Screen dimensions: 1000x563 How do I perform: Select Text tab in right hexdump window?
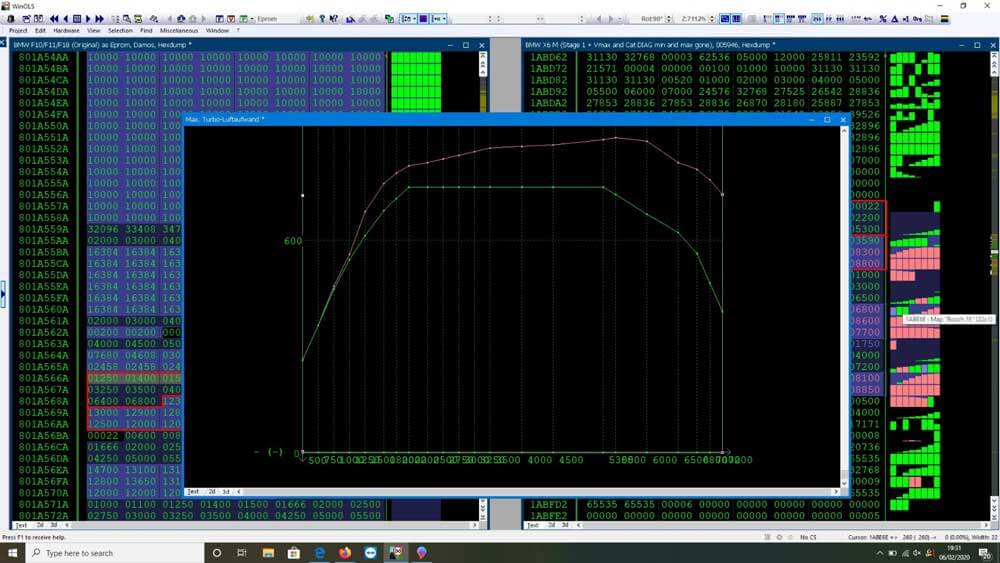tap(533, 525)
